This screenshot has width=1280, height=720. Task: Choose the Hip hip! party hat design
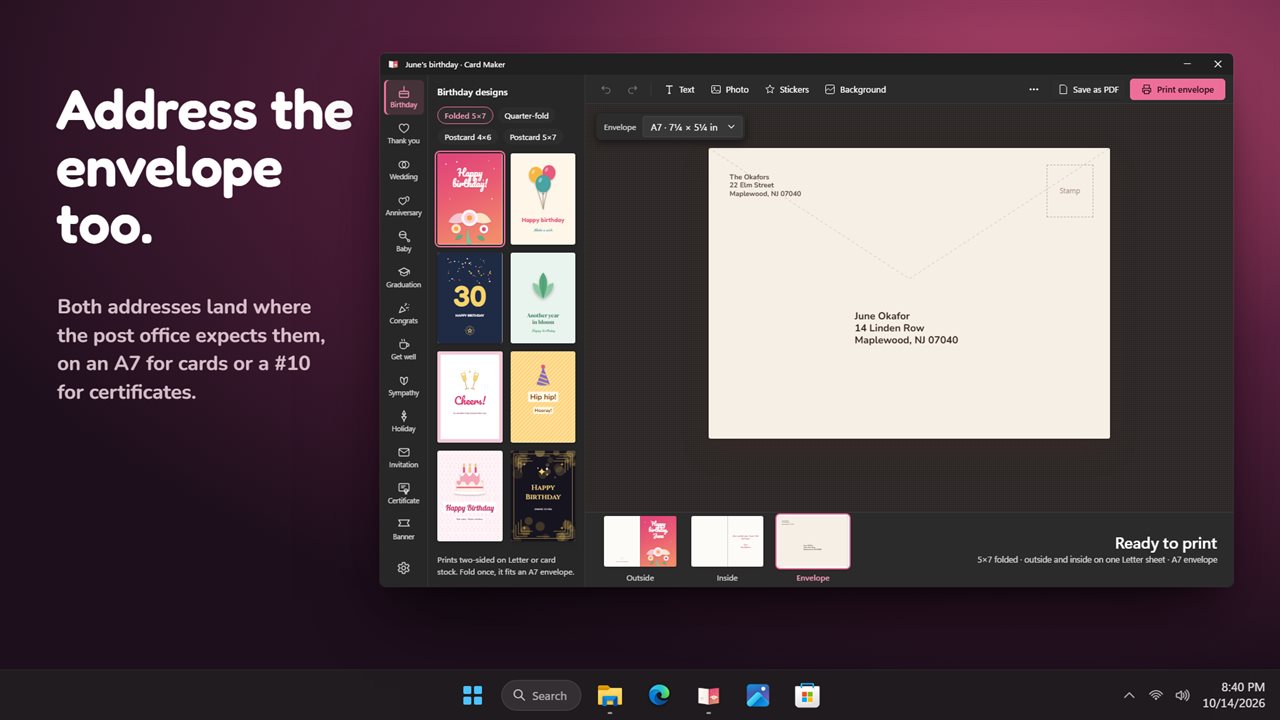543,397
